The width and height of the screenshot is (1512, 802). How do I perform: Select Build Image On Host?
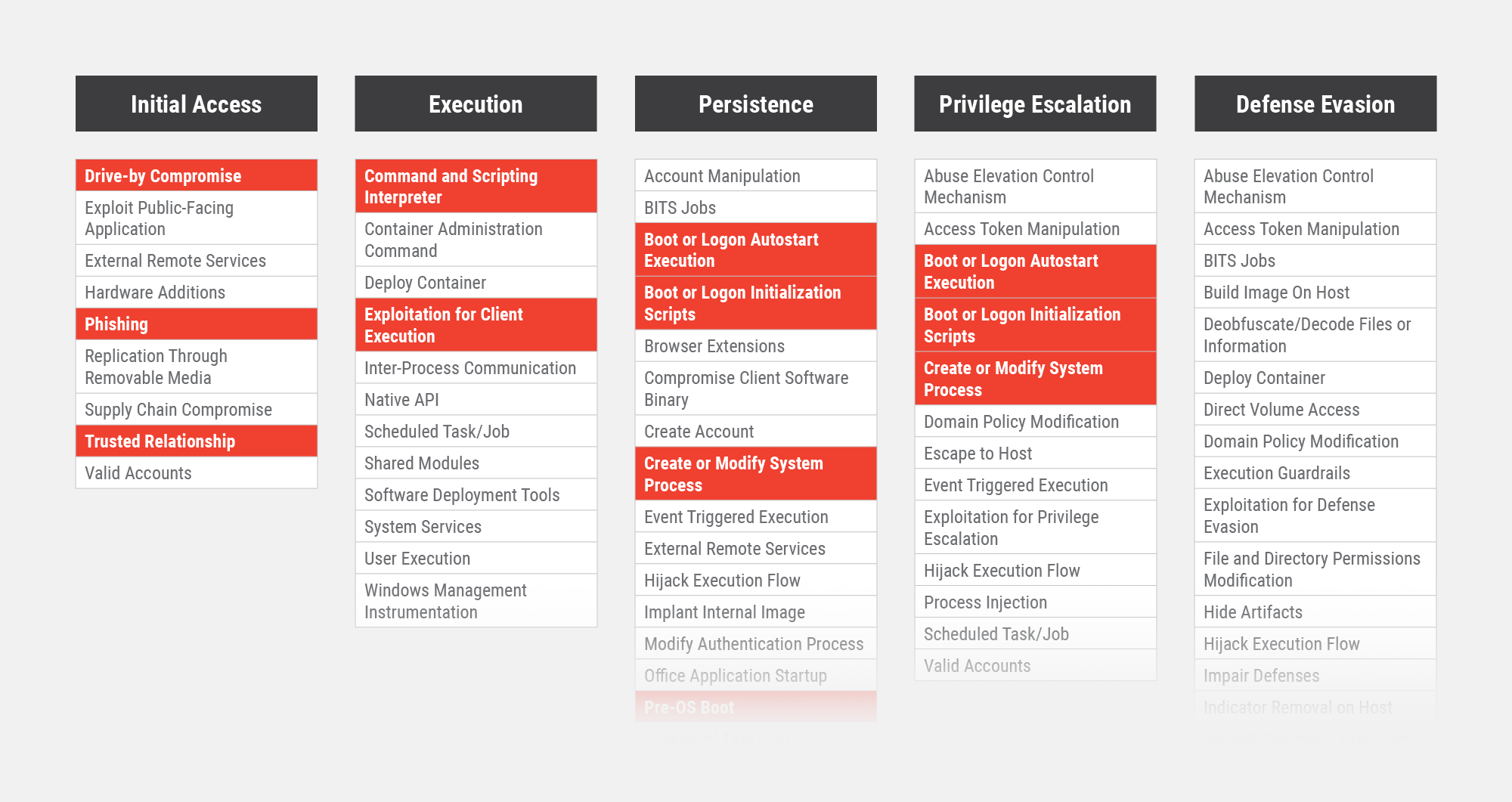coord(1315,292)
